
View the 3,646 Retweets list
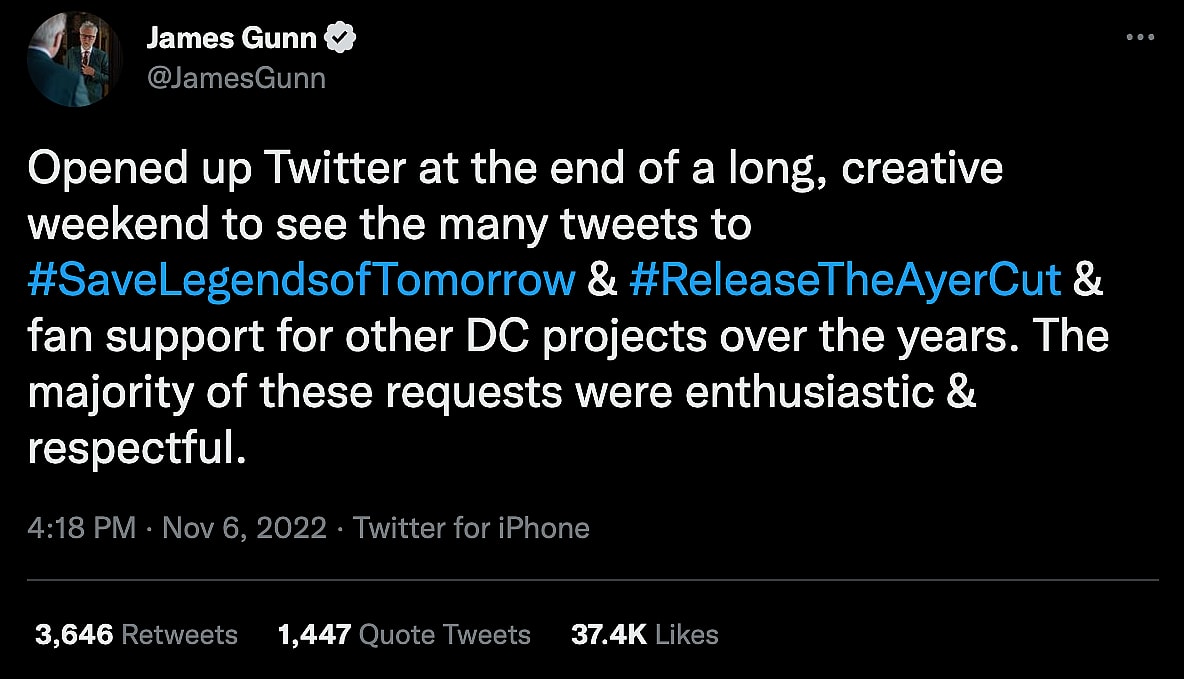137,634
